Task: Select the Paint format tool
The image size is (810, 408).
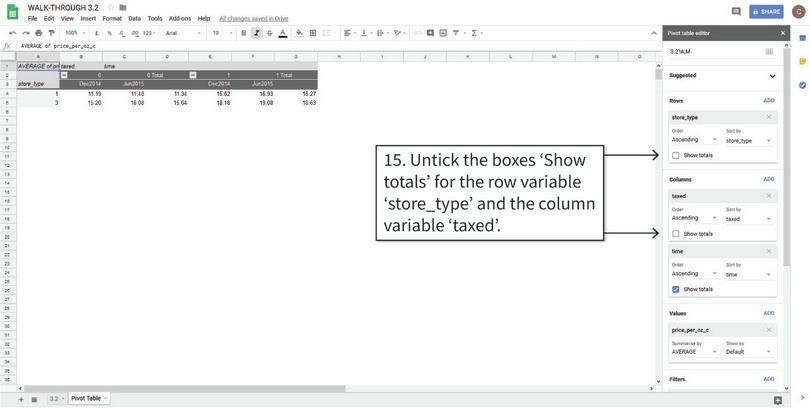Action: (x=51, y=33)
